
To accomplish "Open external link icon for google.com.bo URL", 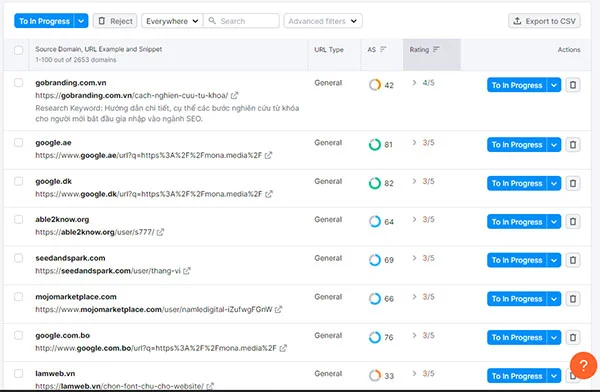I will (x=283, y=348).
